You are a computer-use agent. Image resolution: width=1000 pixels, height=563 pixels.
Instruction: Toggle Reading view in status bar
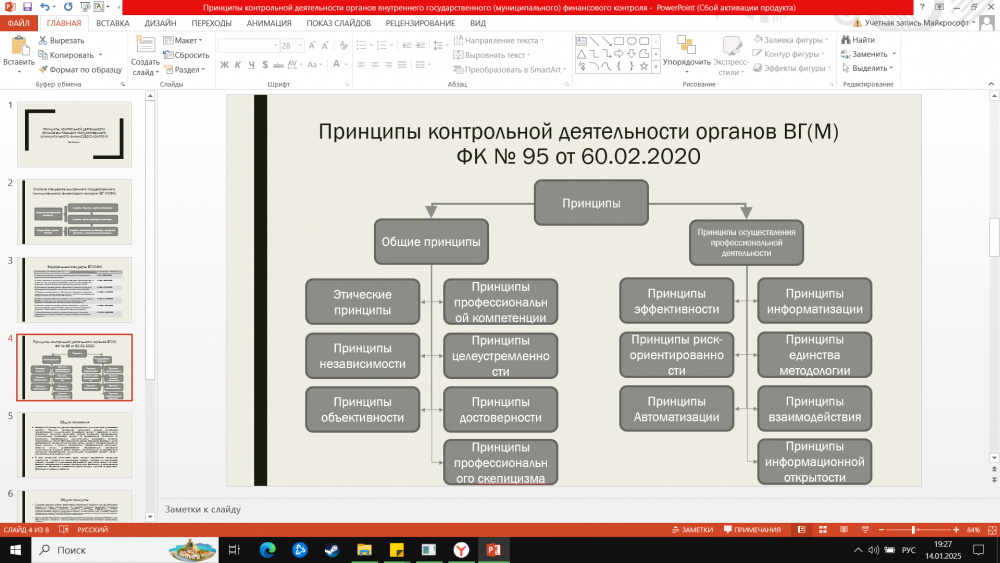click(845, 529)
